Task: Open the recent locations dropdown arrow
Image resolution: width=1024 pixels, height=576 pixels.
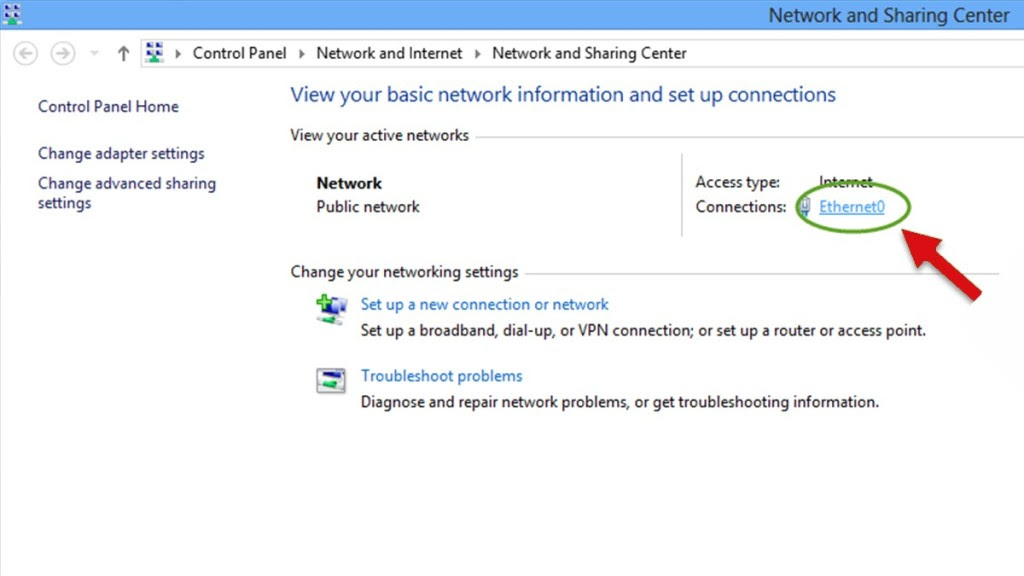Action: click(x=95, y=54)
